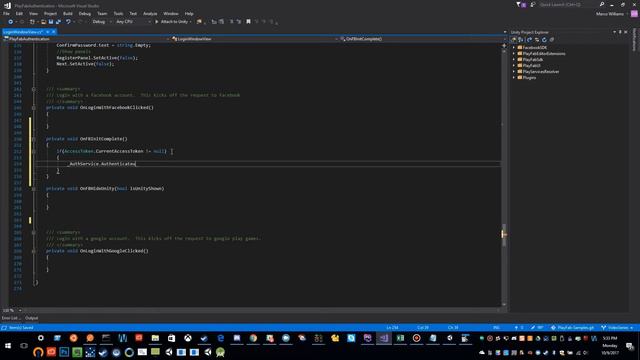Close the LoginWindowView.cs document tab

53,32
